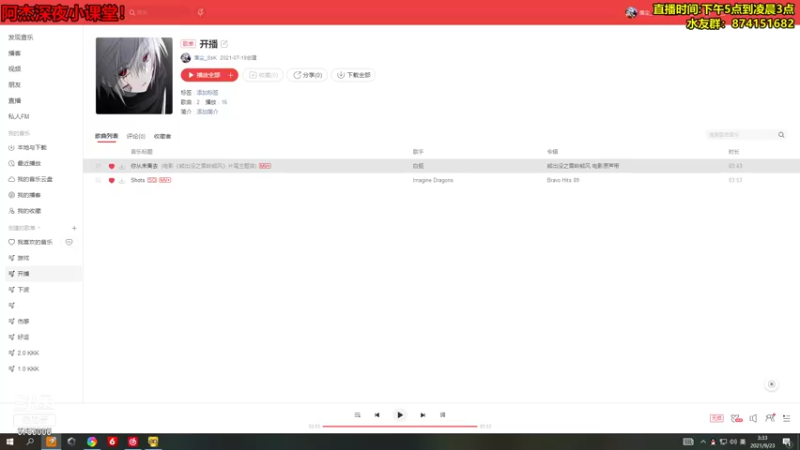The height and width of the screenshot is (450, 800).
Task: Switch to the 评论(0) tab
Action: 136,136
